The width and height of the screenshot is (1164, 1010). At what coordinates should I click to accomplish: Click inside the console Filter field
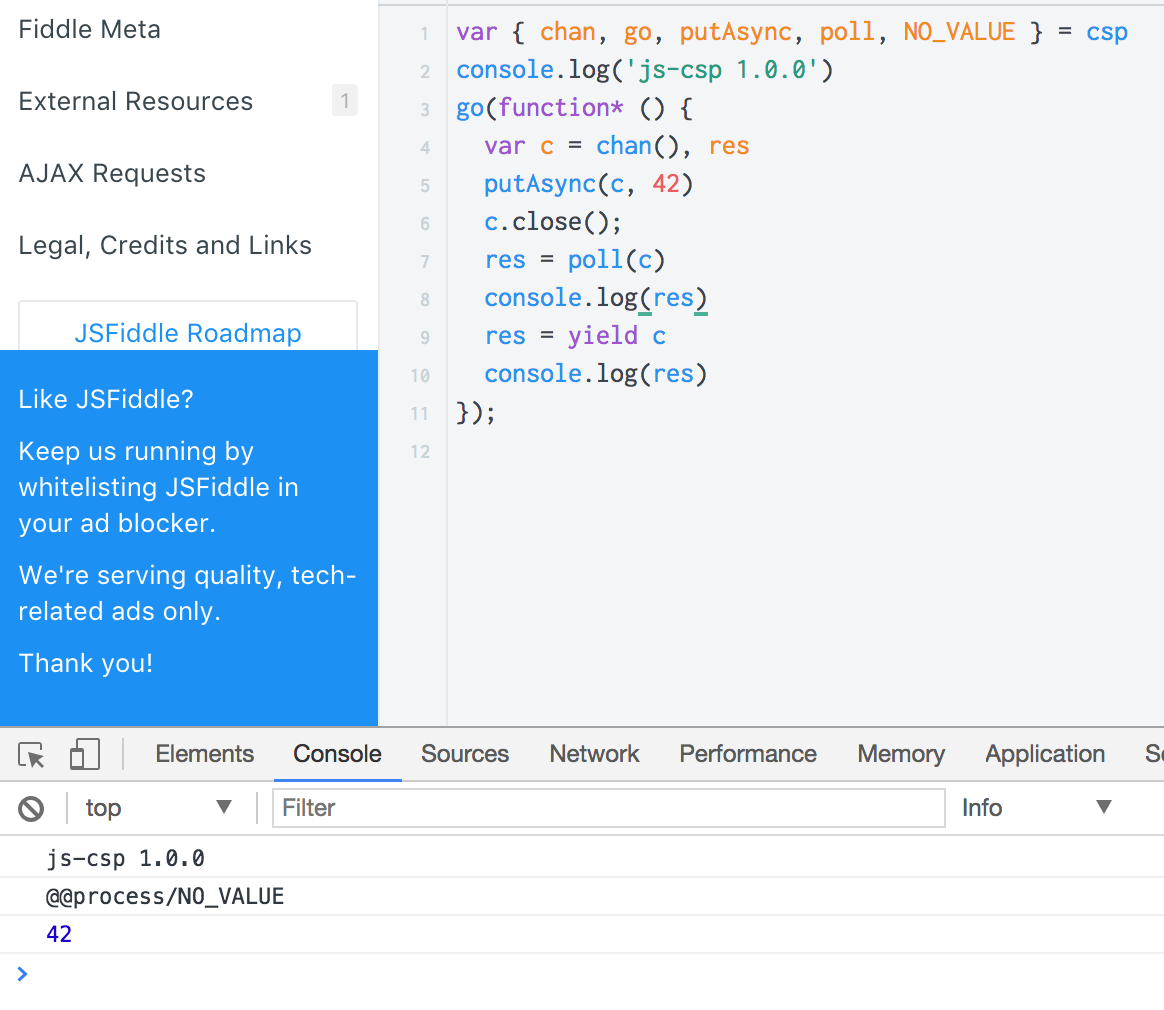(x=608, y=807)
